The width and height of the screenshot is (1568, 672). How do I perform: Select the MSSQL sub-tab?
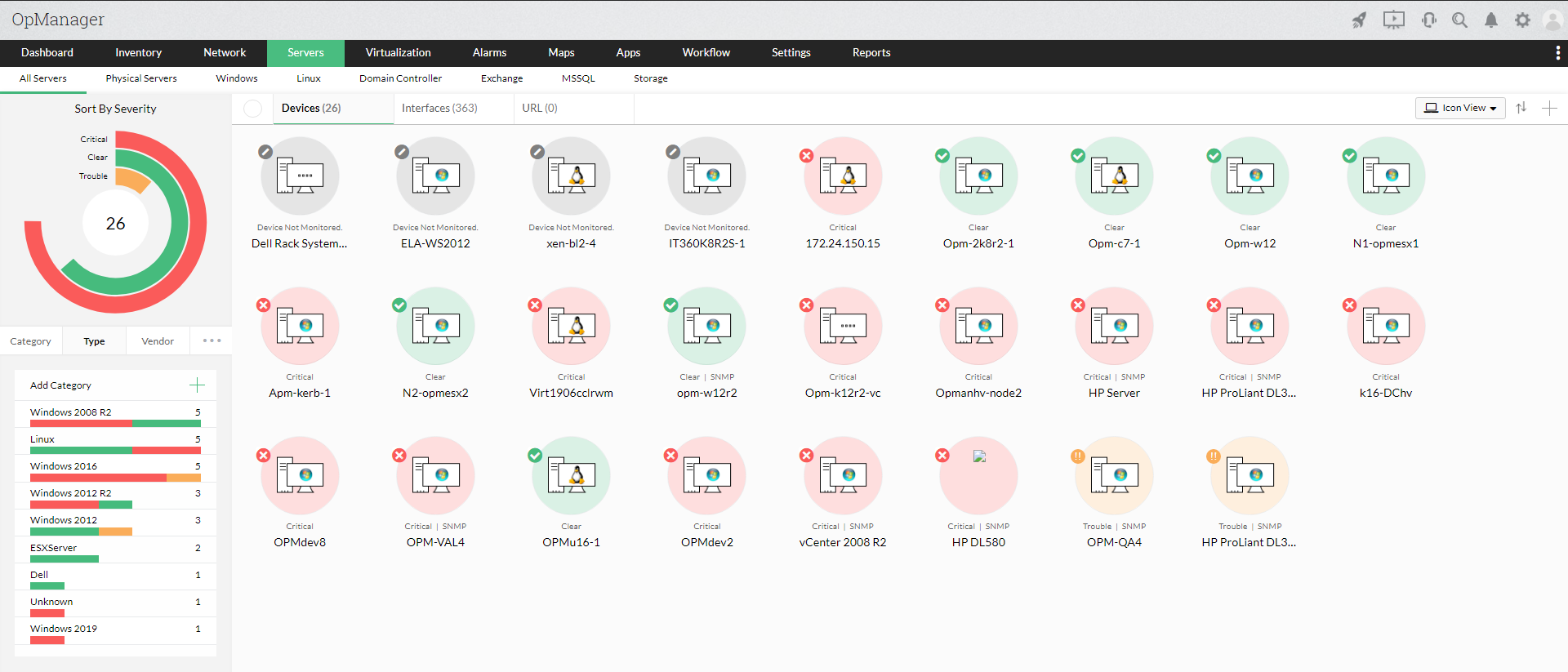click(578, 78)
